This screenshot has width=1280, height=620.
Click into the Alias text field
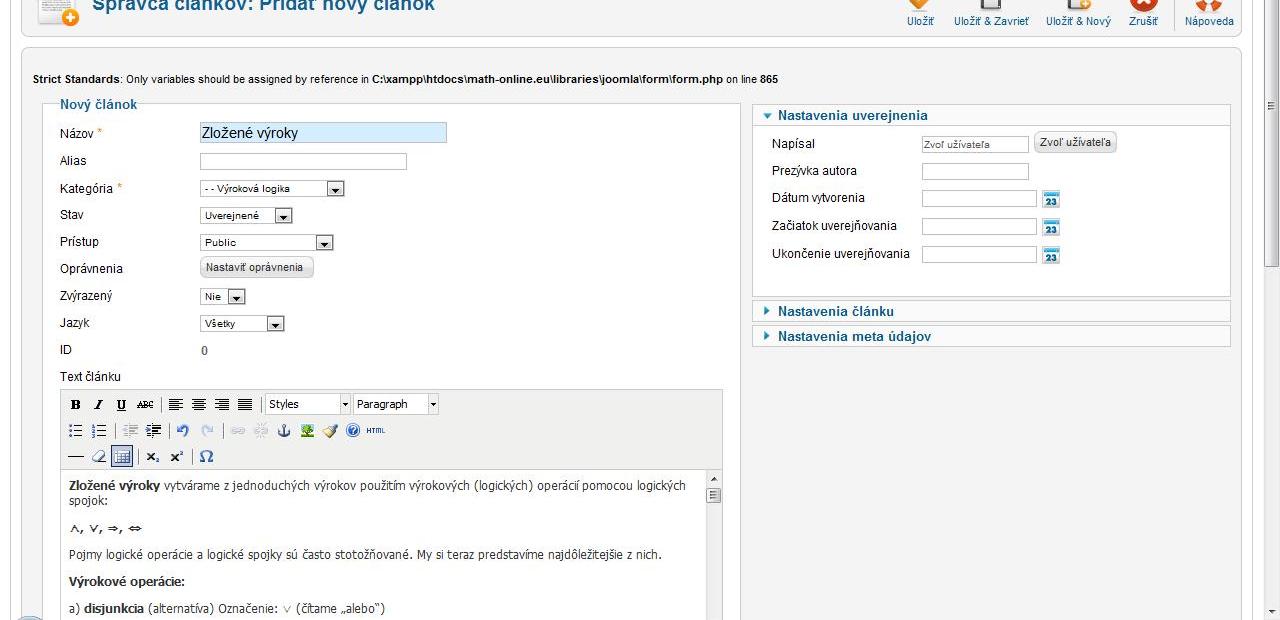303,161
